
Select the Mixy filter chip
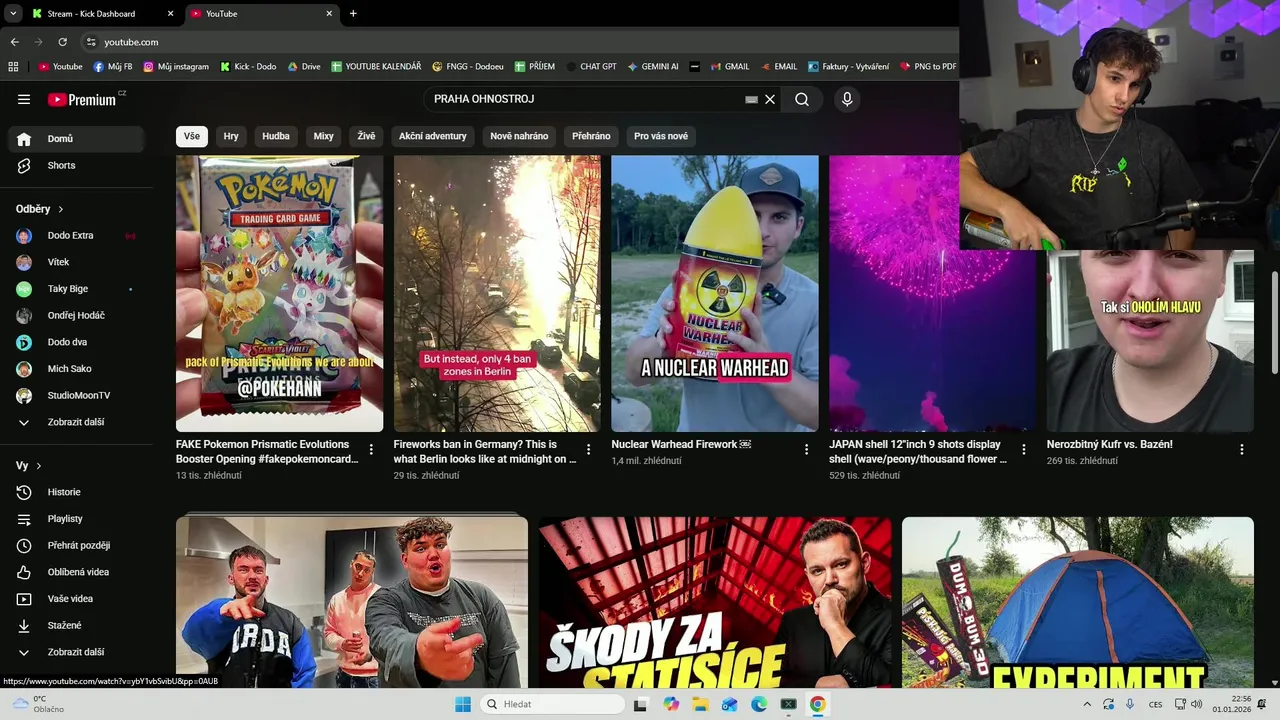pyautogui.click(x=323, y=136)
